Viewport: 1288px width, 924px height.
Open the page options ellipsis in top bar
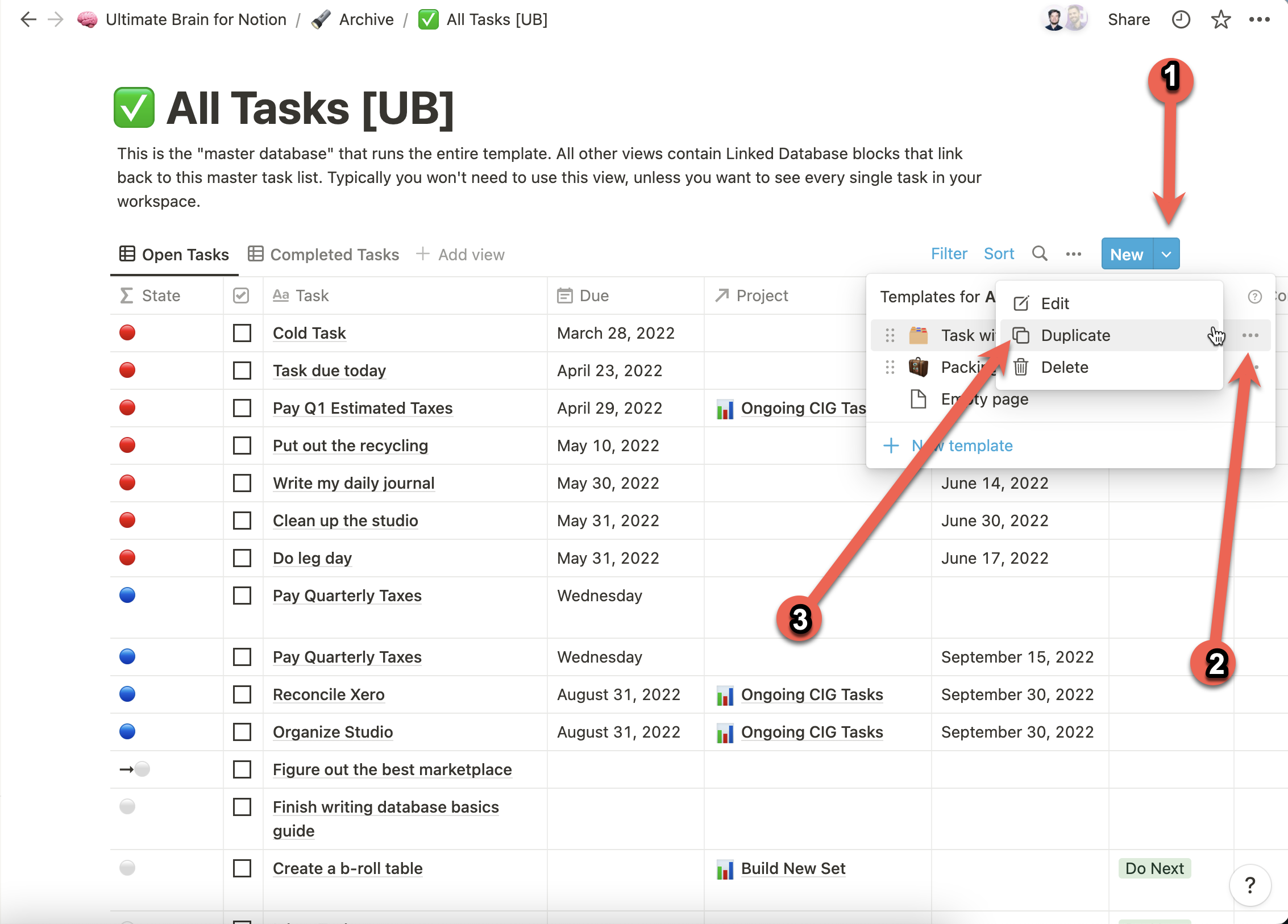coord(1259,19)
